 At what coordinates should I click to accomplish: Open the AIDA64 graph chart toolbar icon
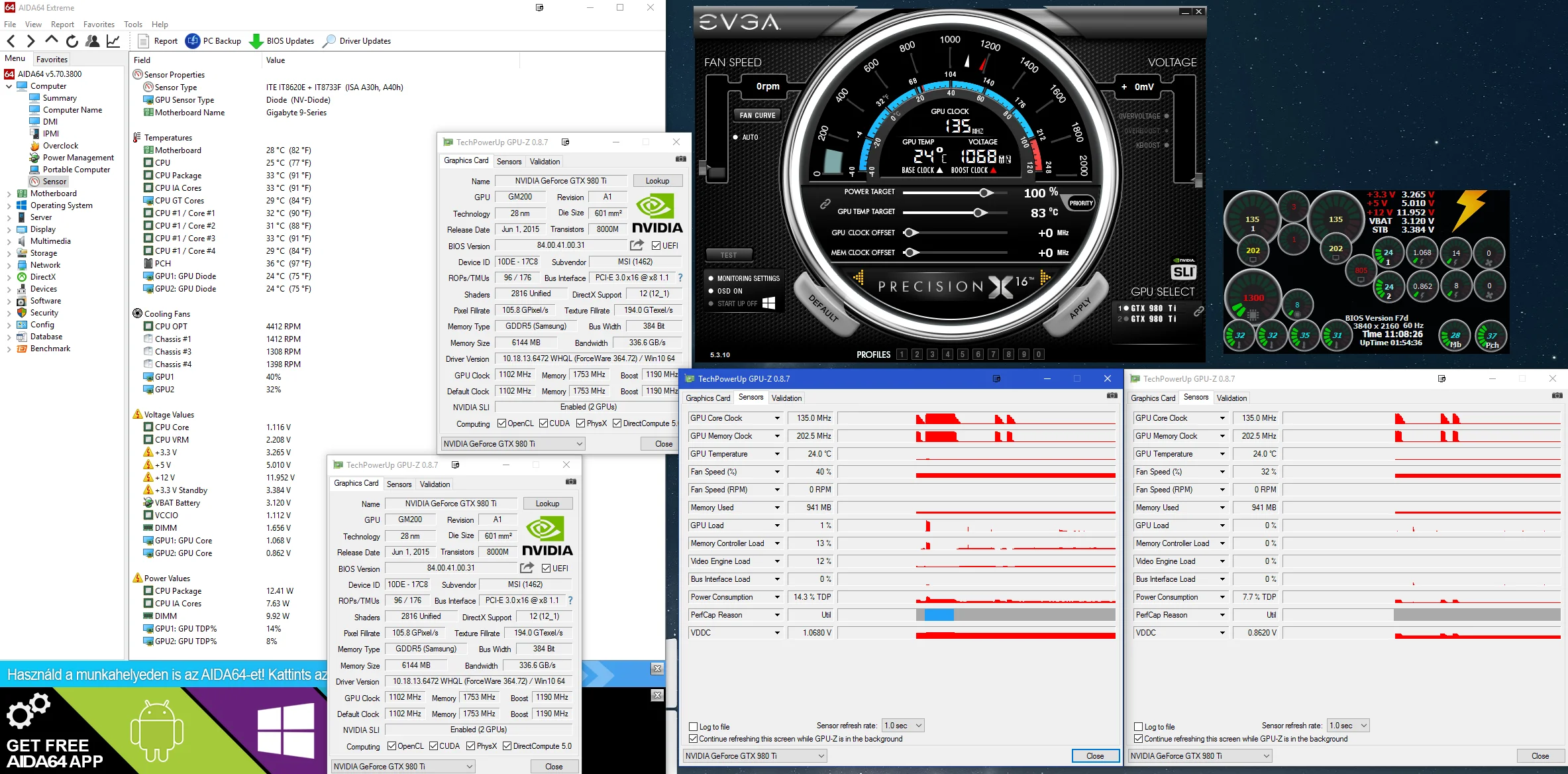click(113, 41)
